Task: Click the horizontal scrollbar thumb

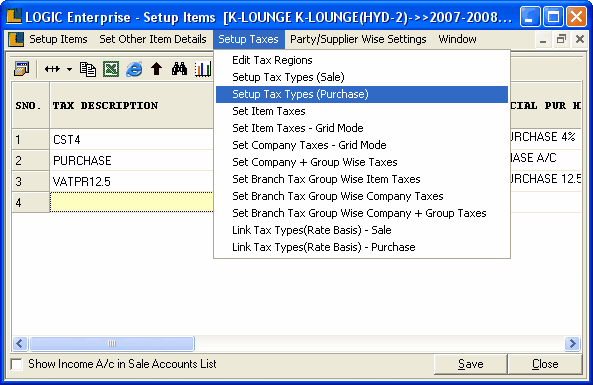Action: tap(112, 343)
